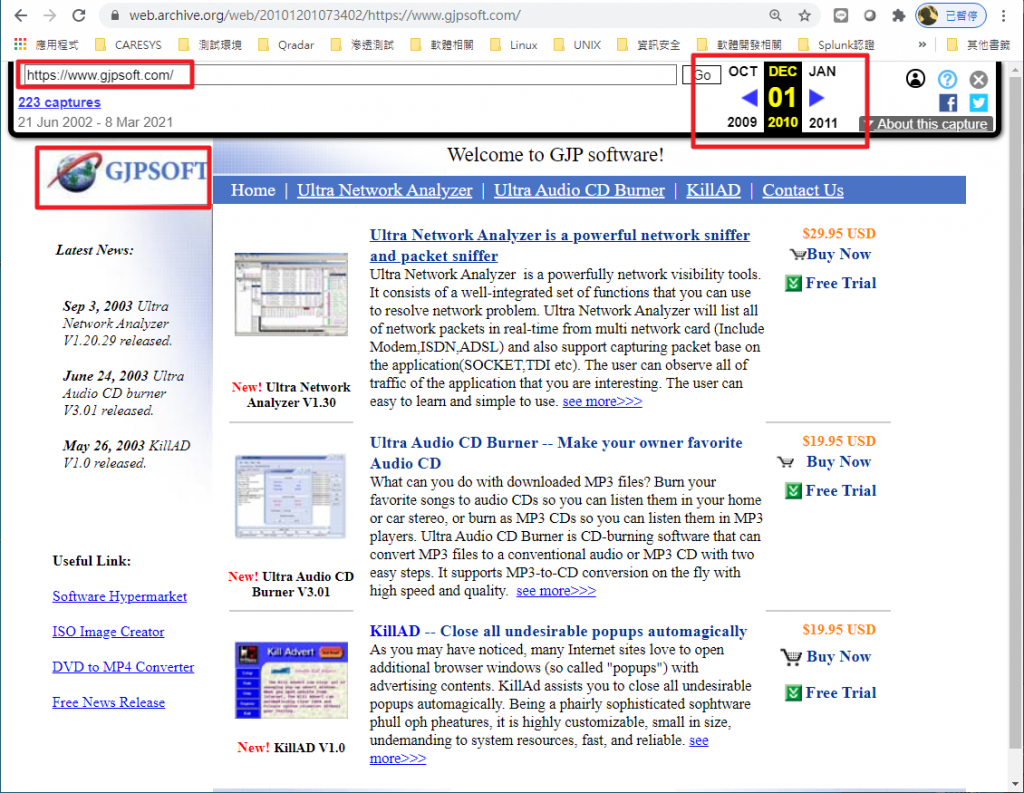Open the Chrome three-dot menu
The width and height of the screenshot is (1024, 793).
(1004, 15)
